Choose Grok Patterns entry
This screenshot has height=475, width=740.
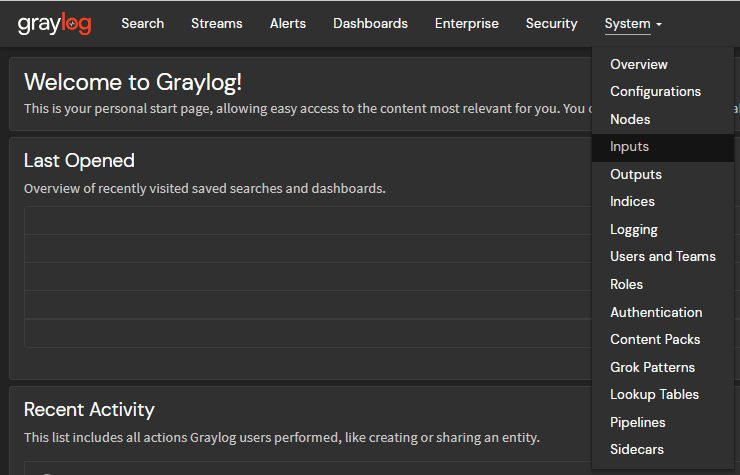(x=652, y=367)
